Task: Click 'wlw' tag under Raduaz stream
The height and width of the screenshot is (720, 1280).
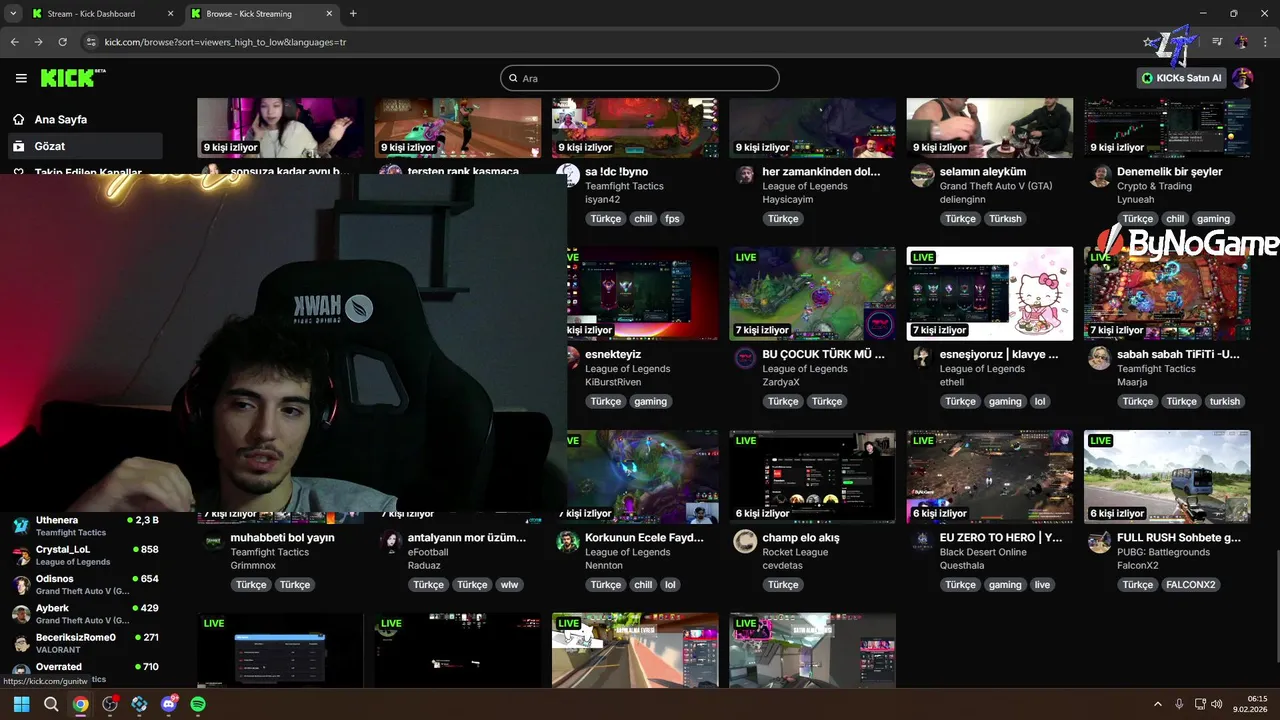Action: pos(509,585)
